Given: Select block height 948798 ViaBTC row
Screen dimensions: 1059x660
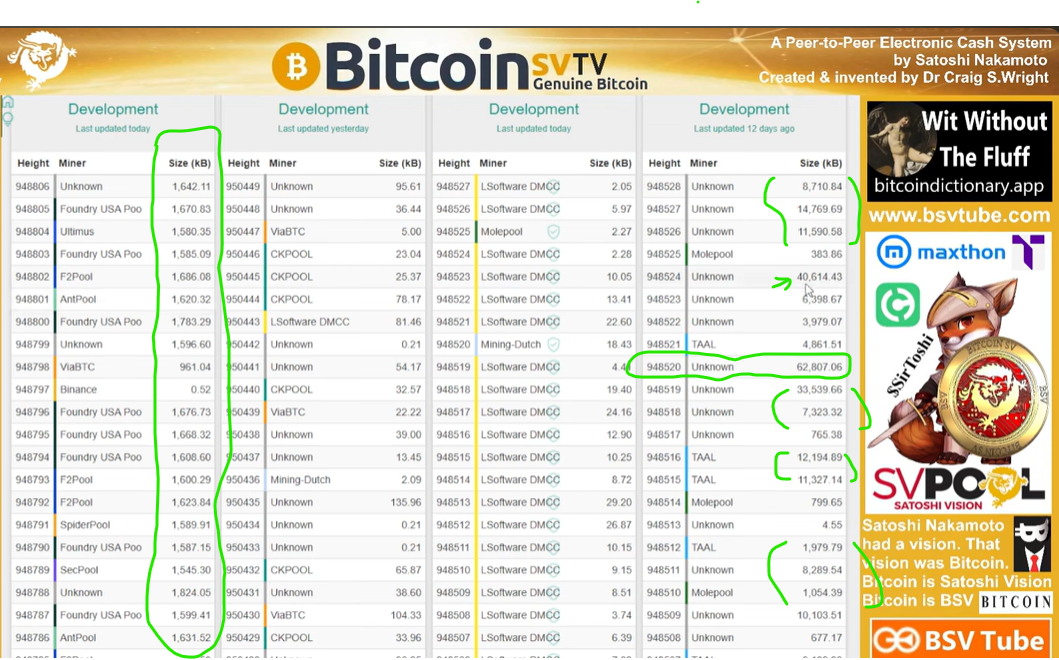Looking at the screenshot, I should point(113,367).
